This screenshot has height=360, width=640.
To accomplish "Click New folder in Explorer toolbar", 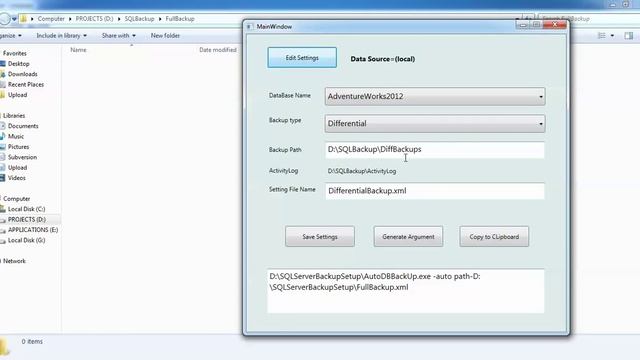I will [x=165, y=36].
